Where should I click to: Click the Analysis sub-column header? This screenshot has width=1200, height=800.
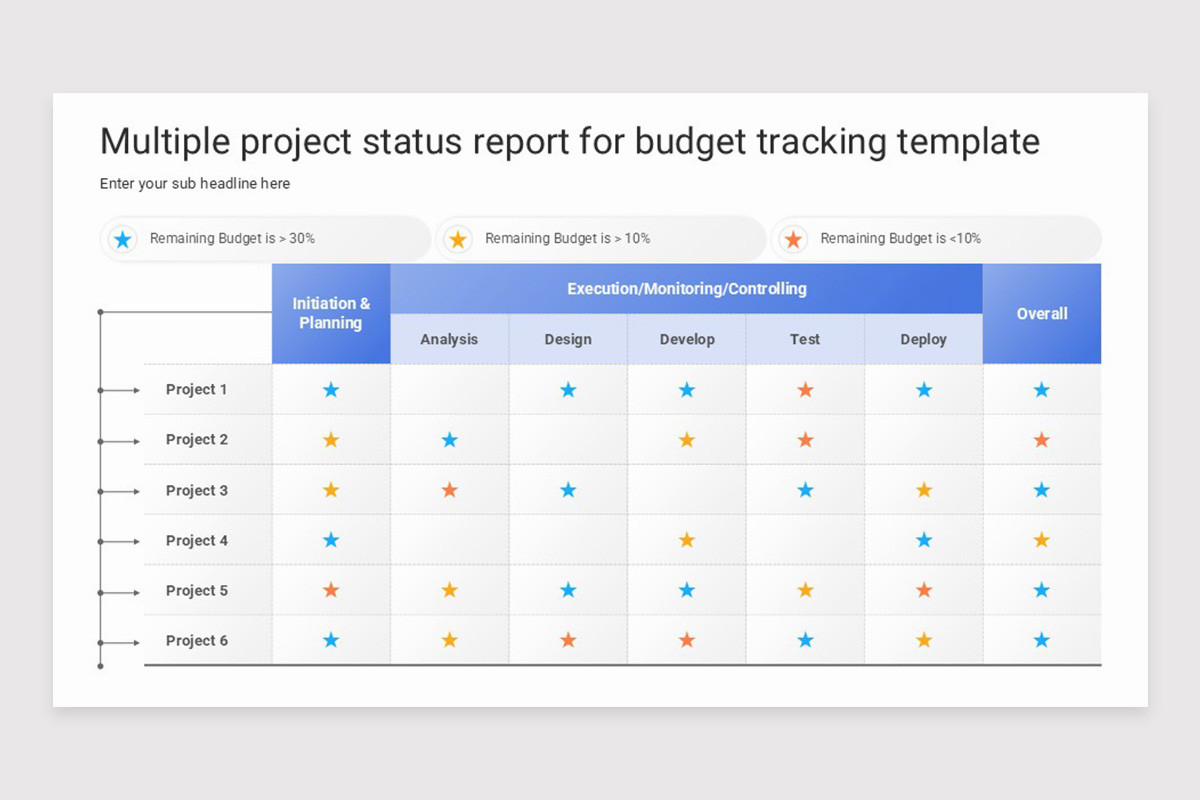(x=450, y=339)
